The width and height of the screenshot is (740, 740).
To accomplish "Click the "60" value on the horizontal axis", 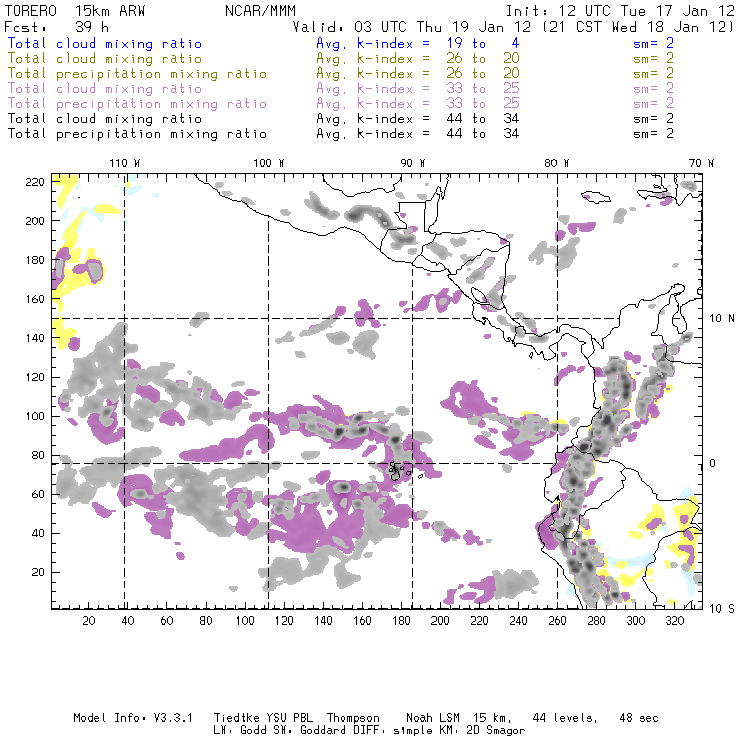I will pos(167,621).
